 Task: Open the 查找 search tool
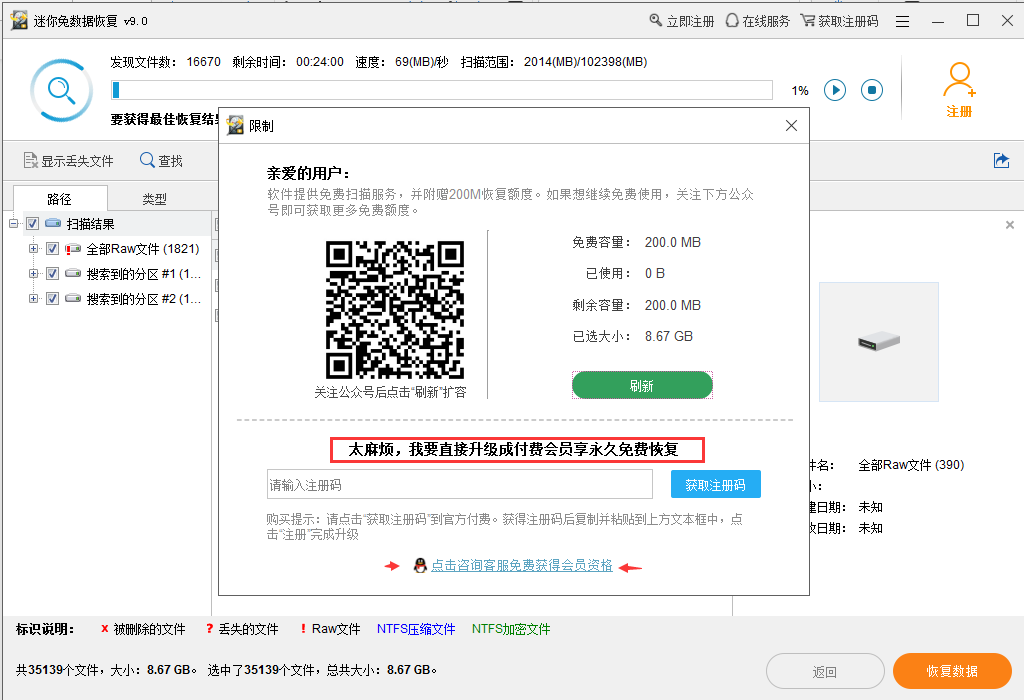pyautogui.click(x=161, y=161)
